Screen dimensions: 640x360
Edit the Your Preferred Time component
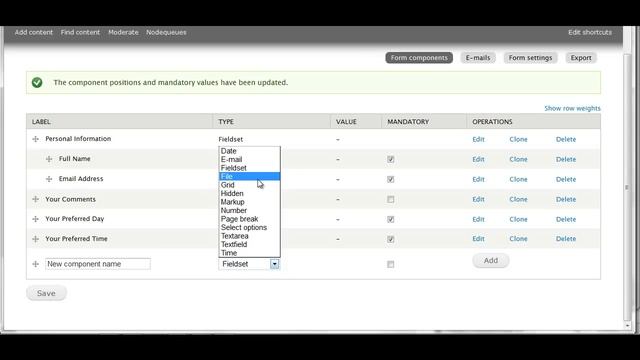[x=478, y=239]
